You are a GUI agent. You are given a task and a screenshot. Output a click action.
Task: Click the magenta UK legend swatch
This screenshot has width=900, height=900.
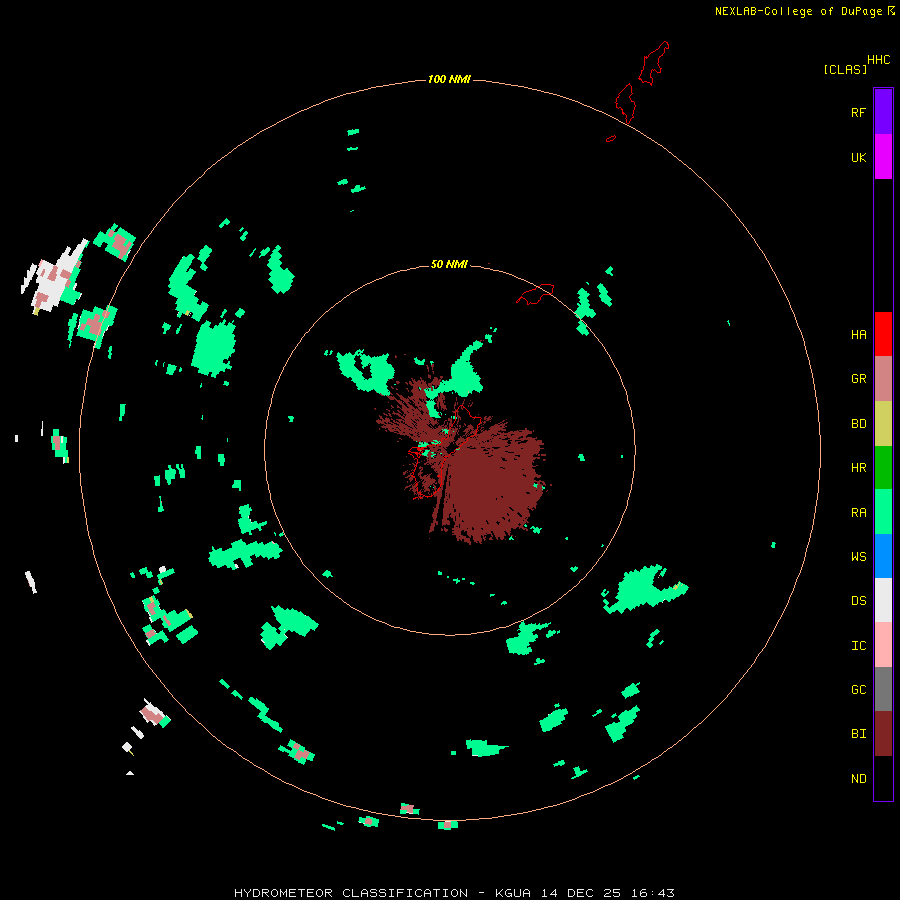coord(883,157)
